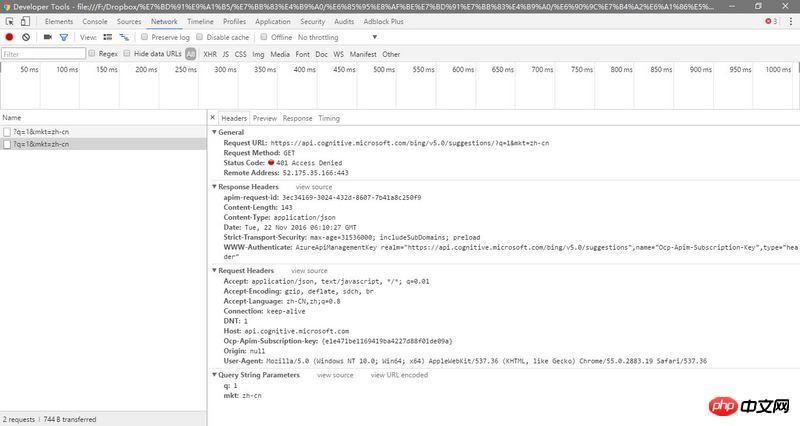Click the Request URL value
Viewport: 800px width, 426px height.
(410, 143)
